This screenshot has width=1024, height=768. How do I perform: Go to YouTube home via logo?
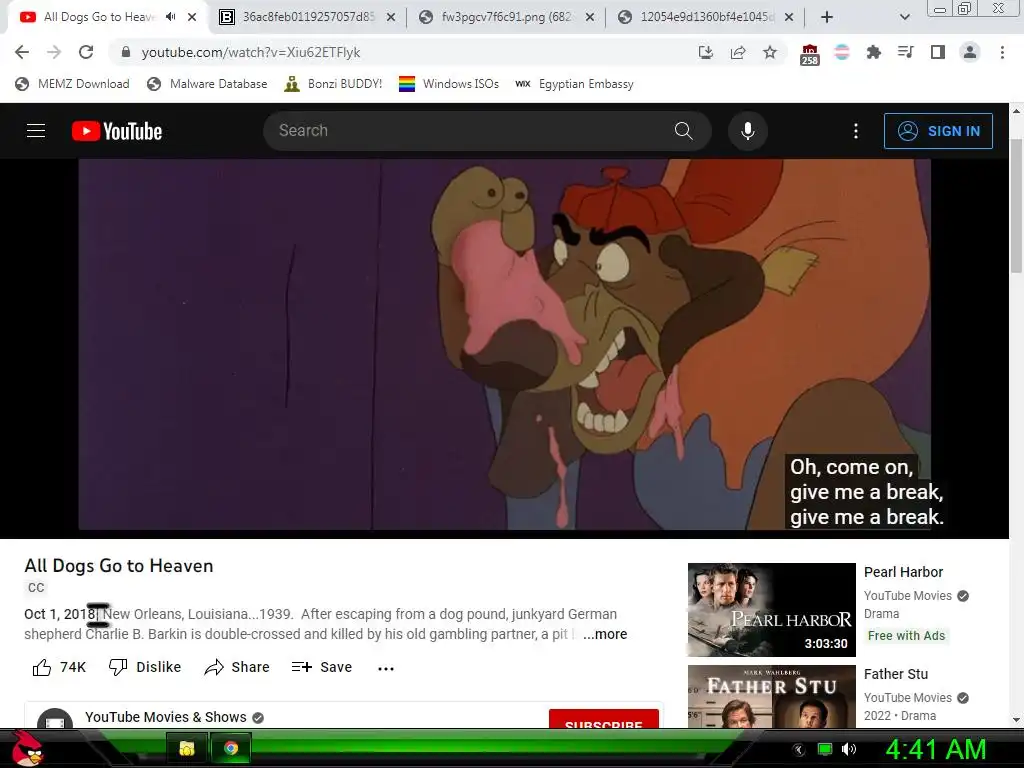pyautogui.click(x=117, y=131)
